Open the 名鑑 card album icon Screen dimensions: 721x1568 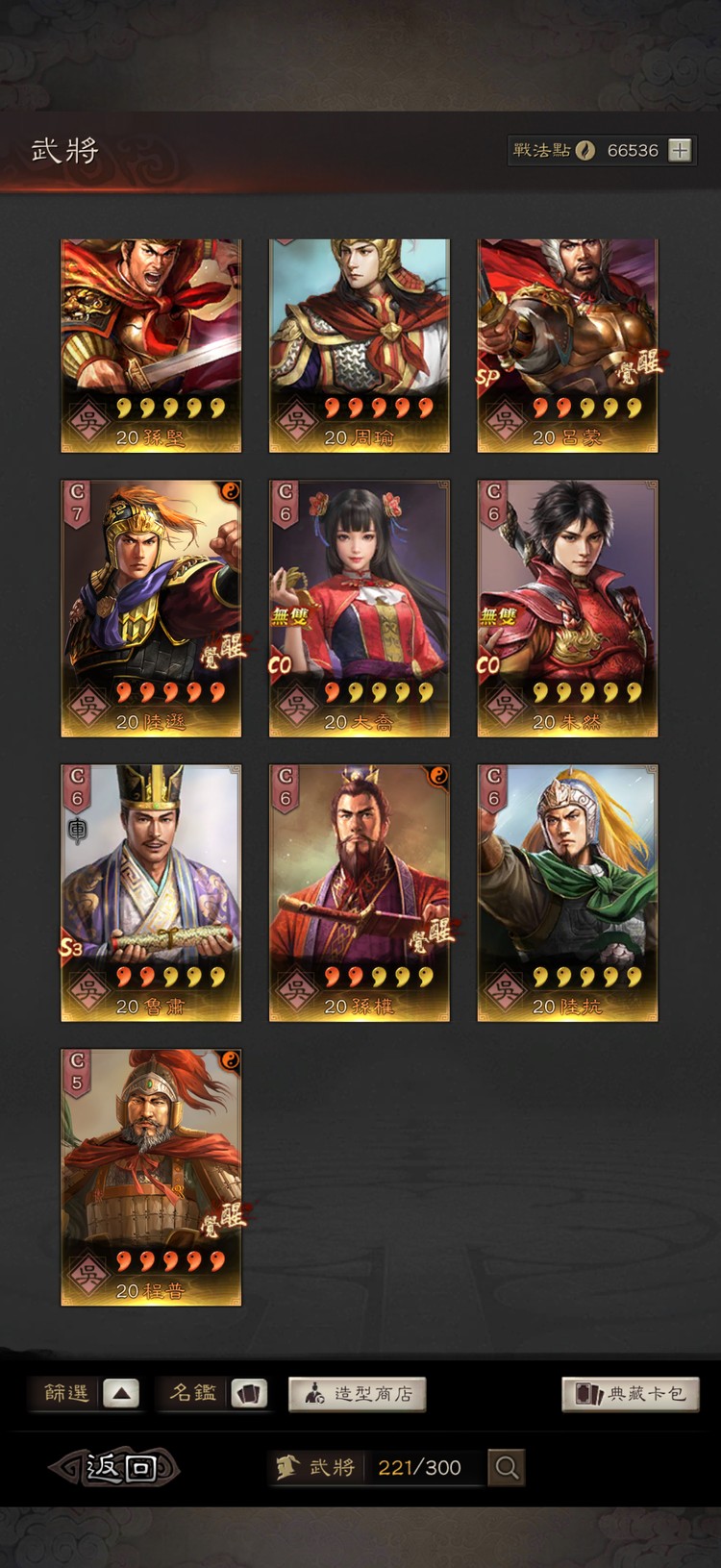pyautogui.click(x=249, y=1393)
